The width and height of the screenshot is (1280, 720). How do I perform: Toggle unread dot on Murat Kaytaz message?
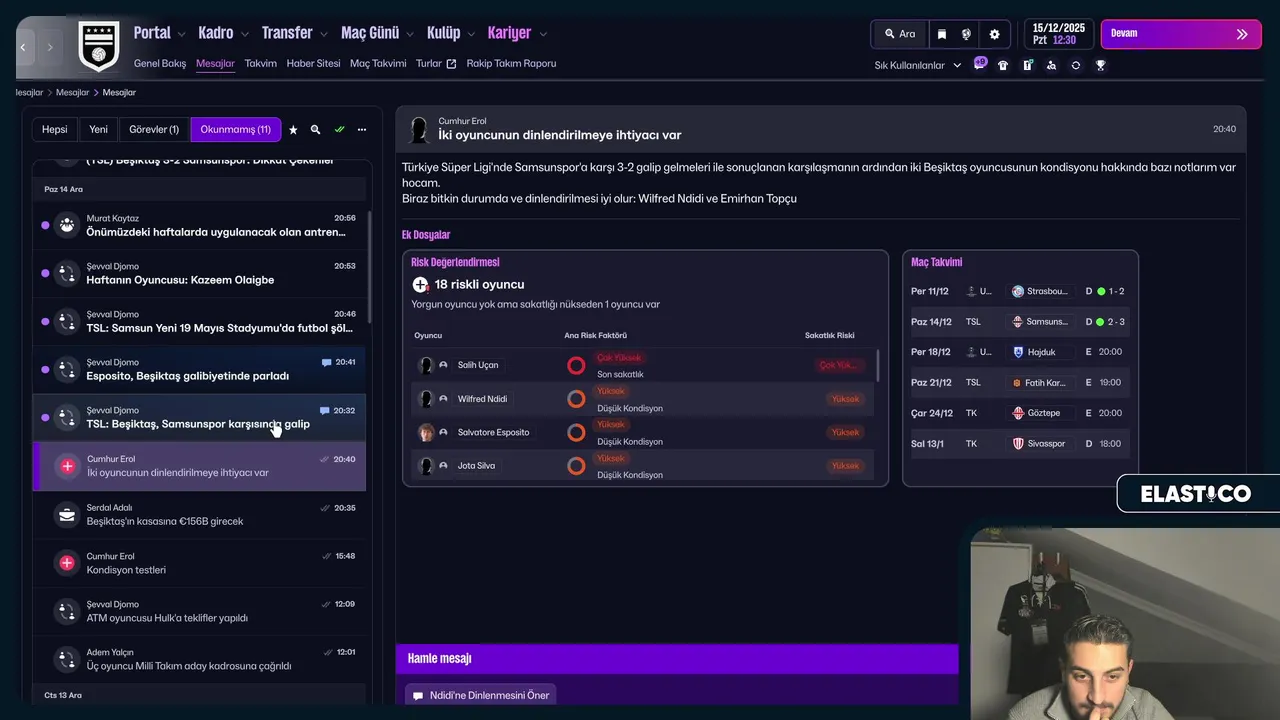tap(45, 225)
